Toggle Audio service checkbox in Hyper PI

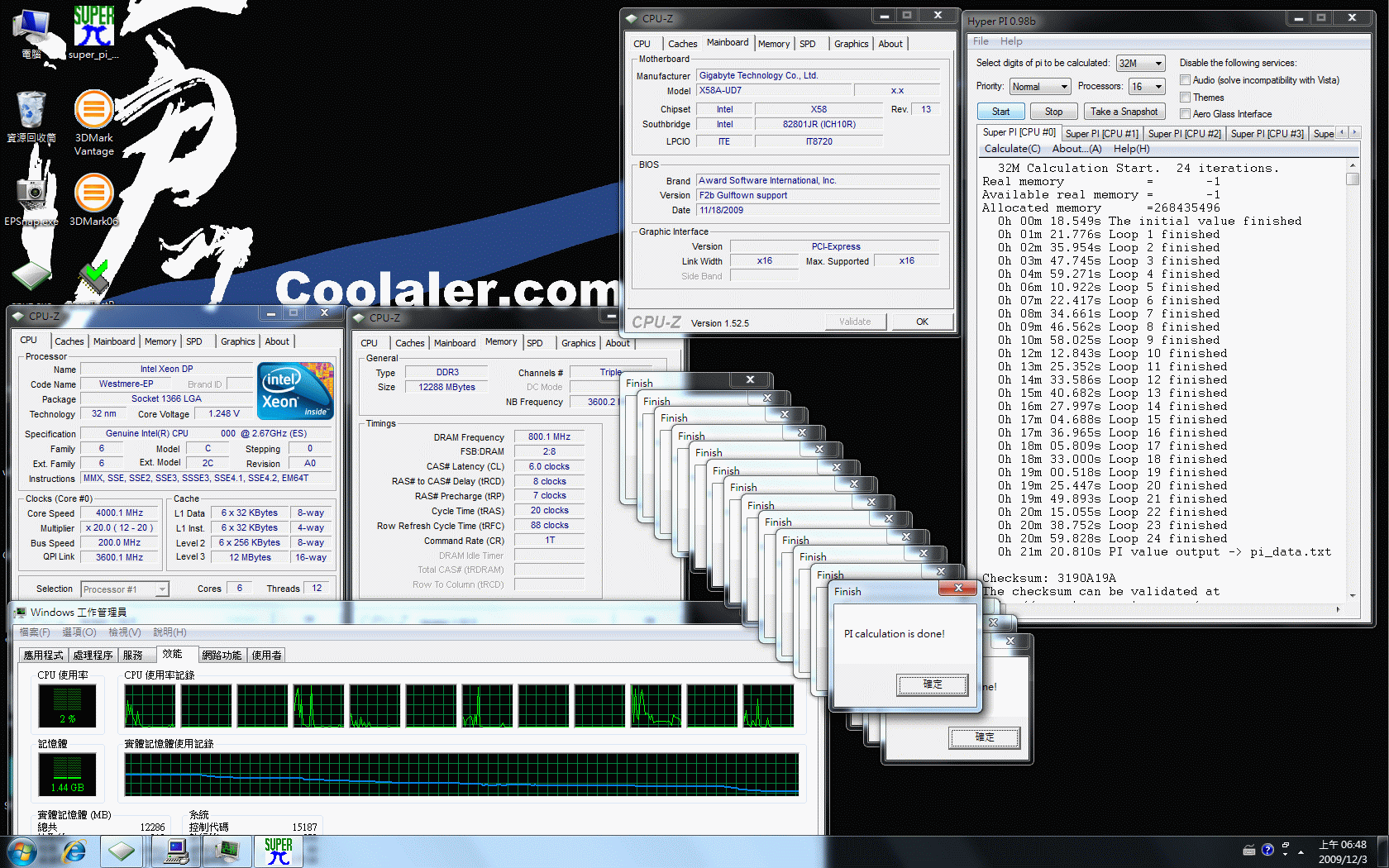pos(1186,80)
